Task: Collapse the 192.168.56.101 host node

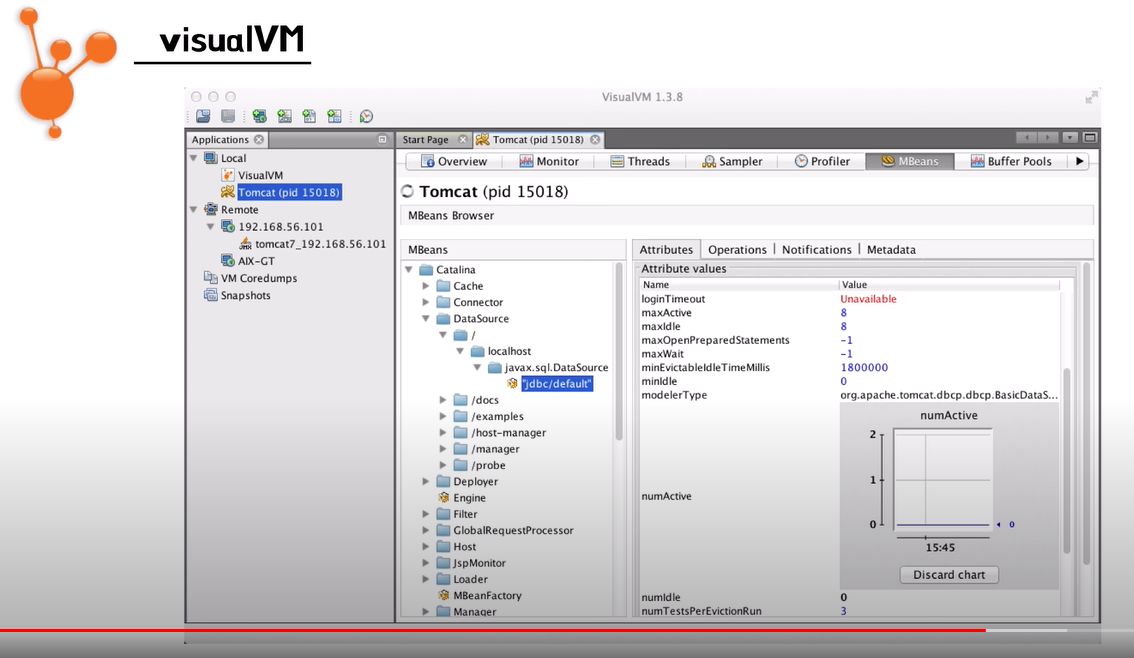Action: pos(210,227)
